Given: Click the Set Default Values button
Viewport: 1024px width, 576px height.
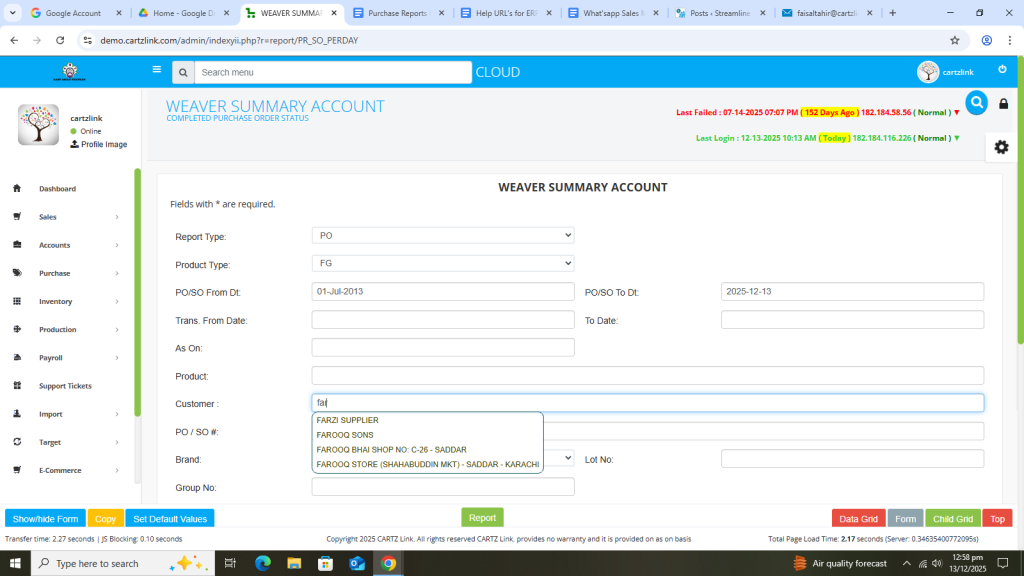Looking at the screenshot, I should click(170, 519).
